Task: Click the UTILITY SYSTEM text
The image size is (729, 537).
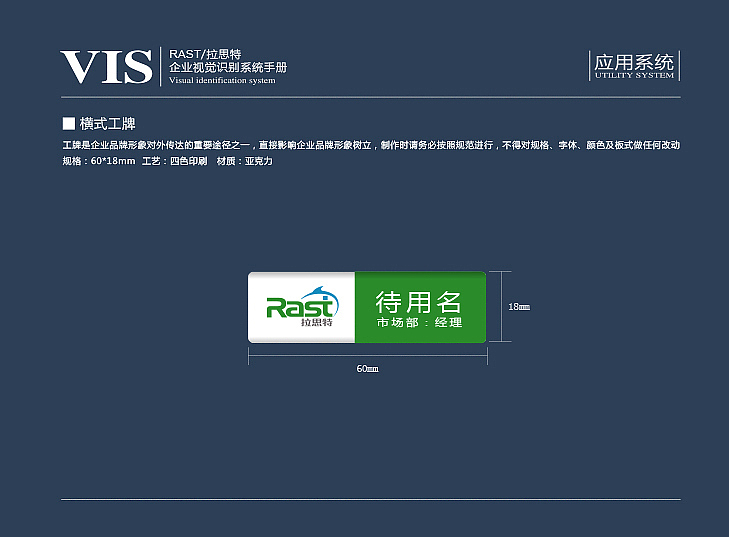Action: click(634, 75)
